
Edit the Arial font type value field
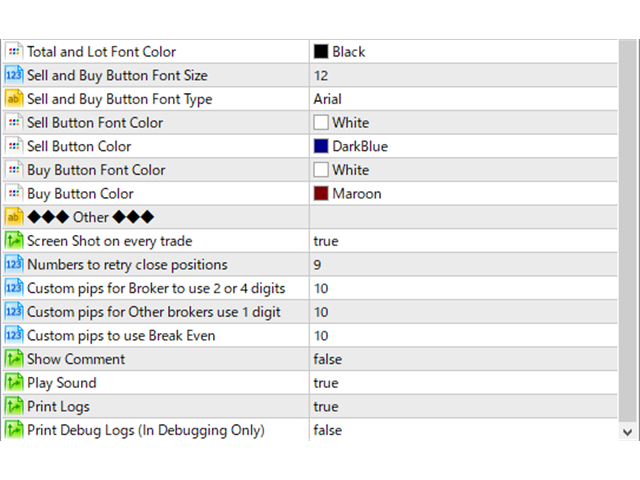(463, 99)
